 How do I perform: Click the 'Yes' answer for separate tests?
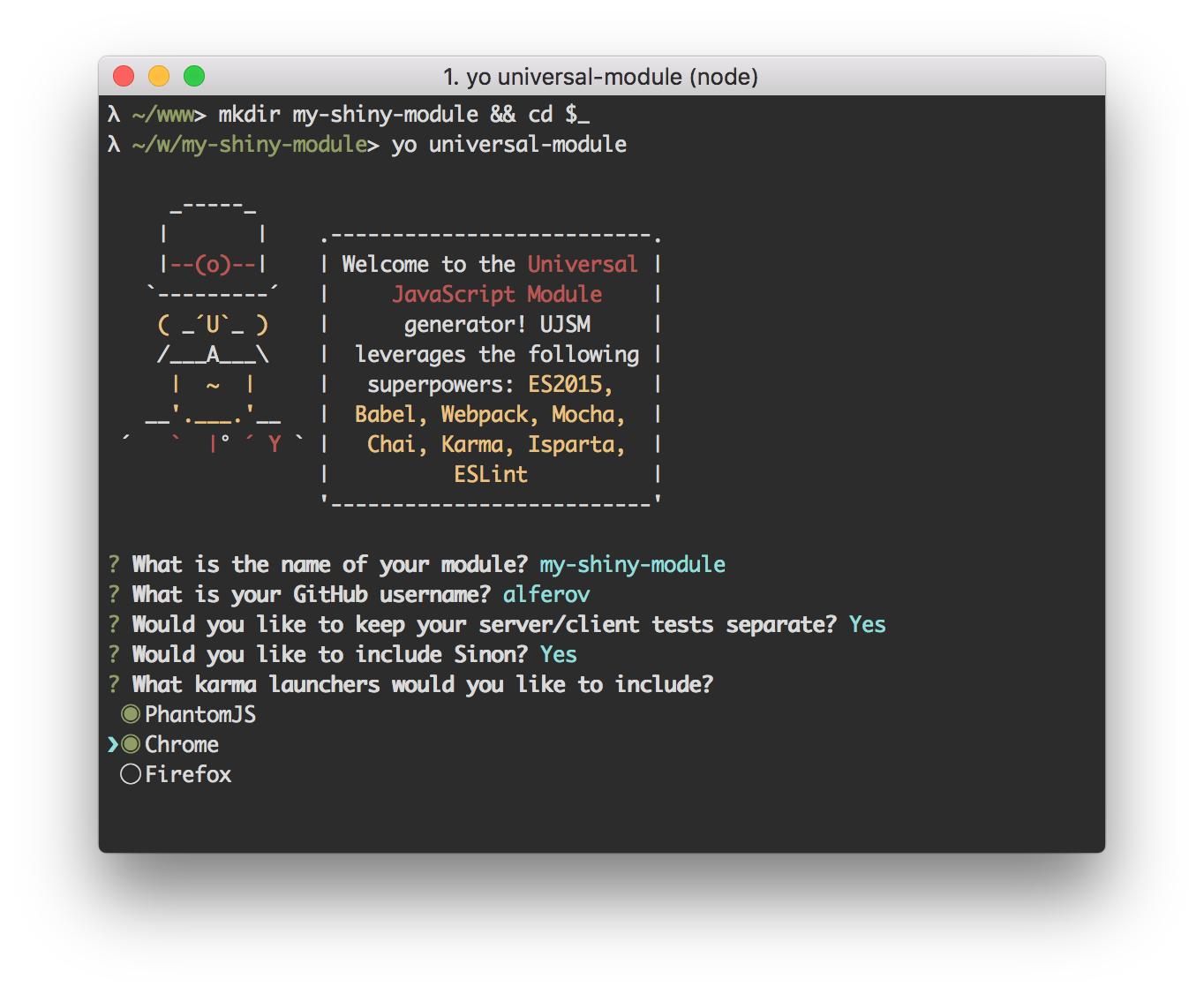867,624
